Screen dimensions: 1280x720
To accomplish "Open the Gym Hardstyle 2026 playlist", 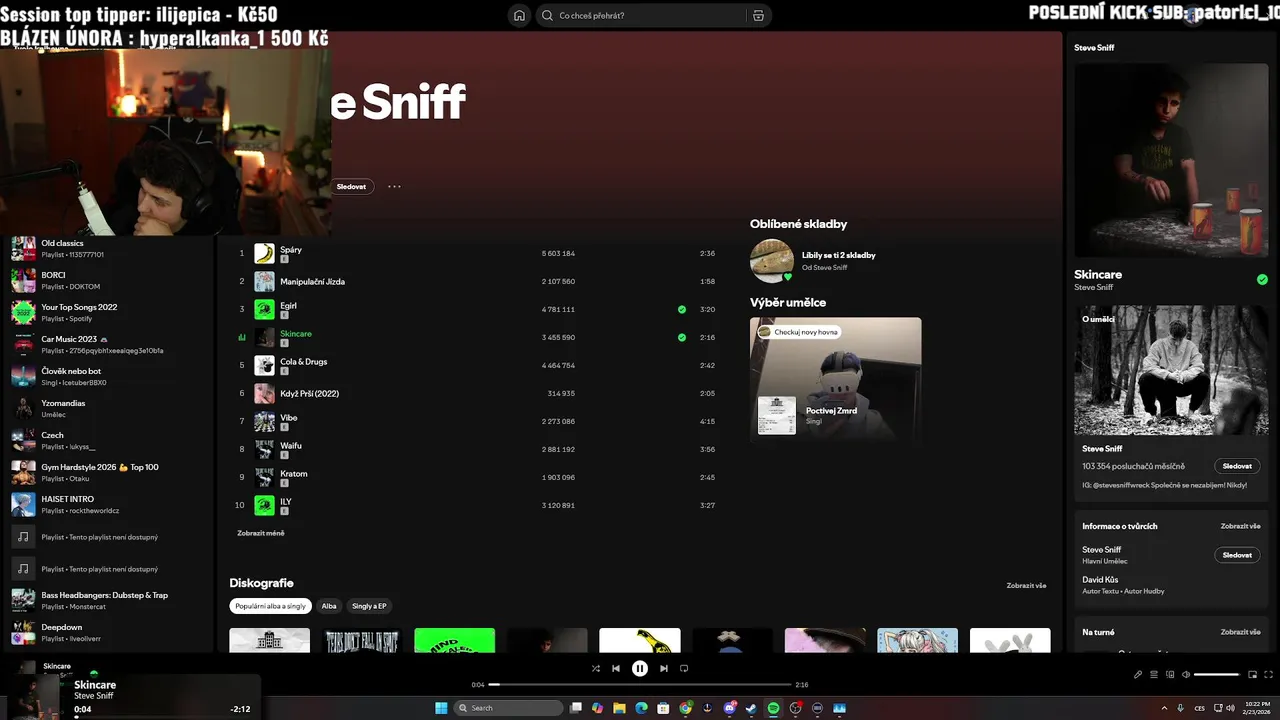I will 110,473.
